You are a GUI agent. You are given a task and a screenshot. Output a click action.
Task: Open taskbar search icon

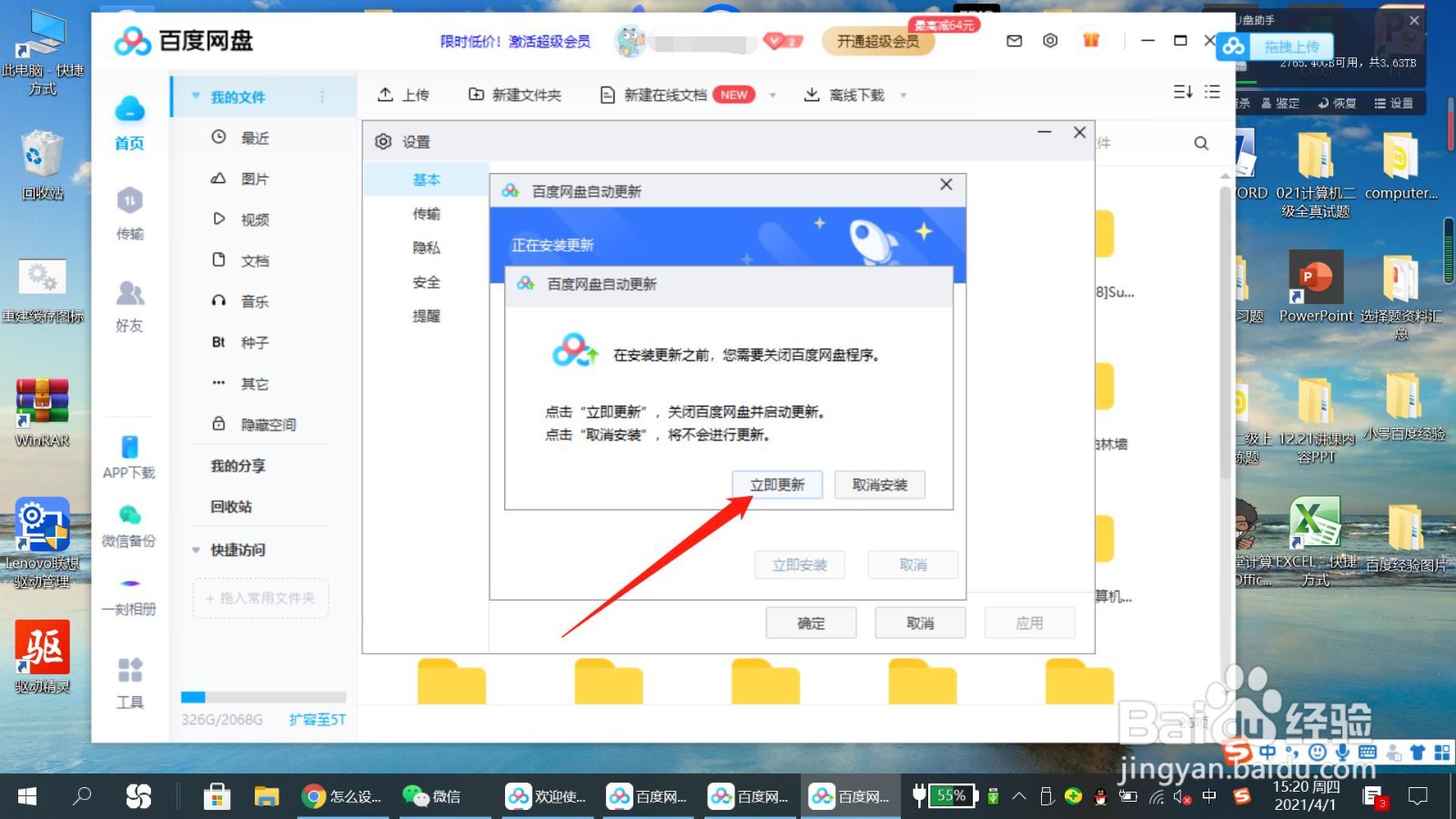coord(83,796)
